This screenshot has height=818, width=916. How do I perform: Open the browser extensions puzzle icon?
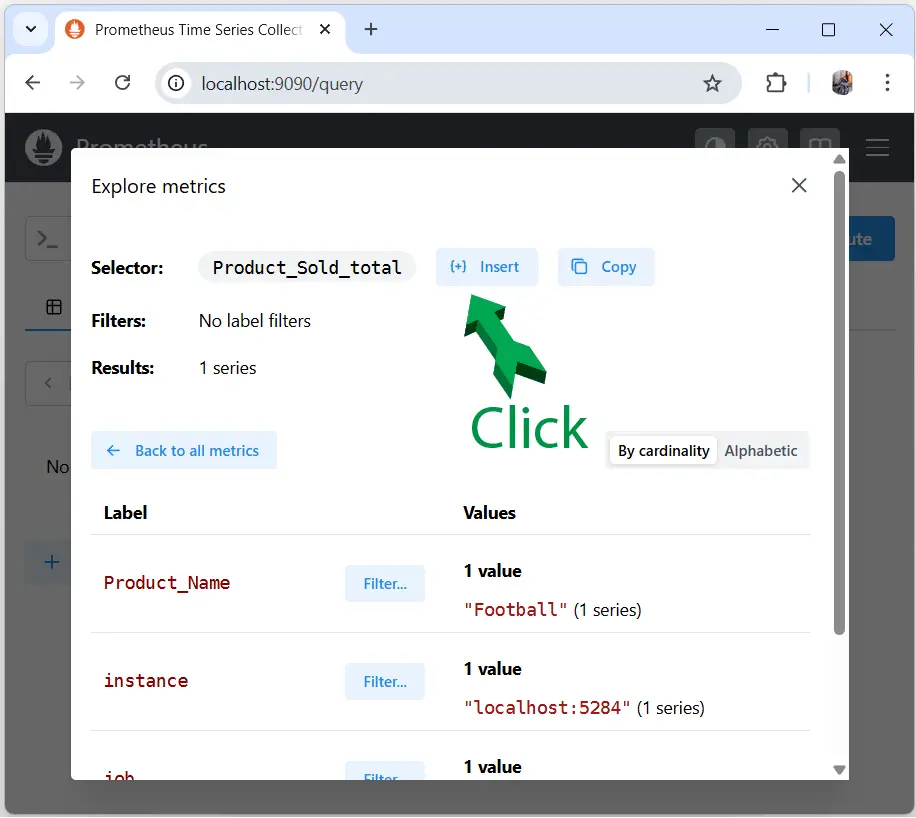(776, 83)
